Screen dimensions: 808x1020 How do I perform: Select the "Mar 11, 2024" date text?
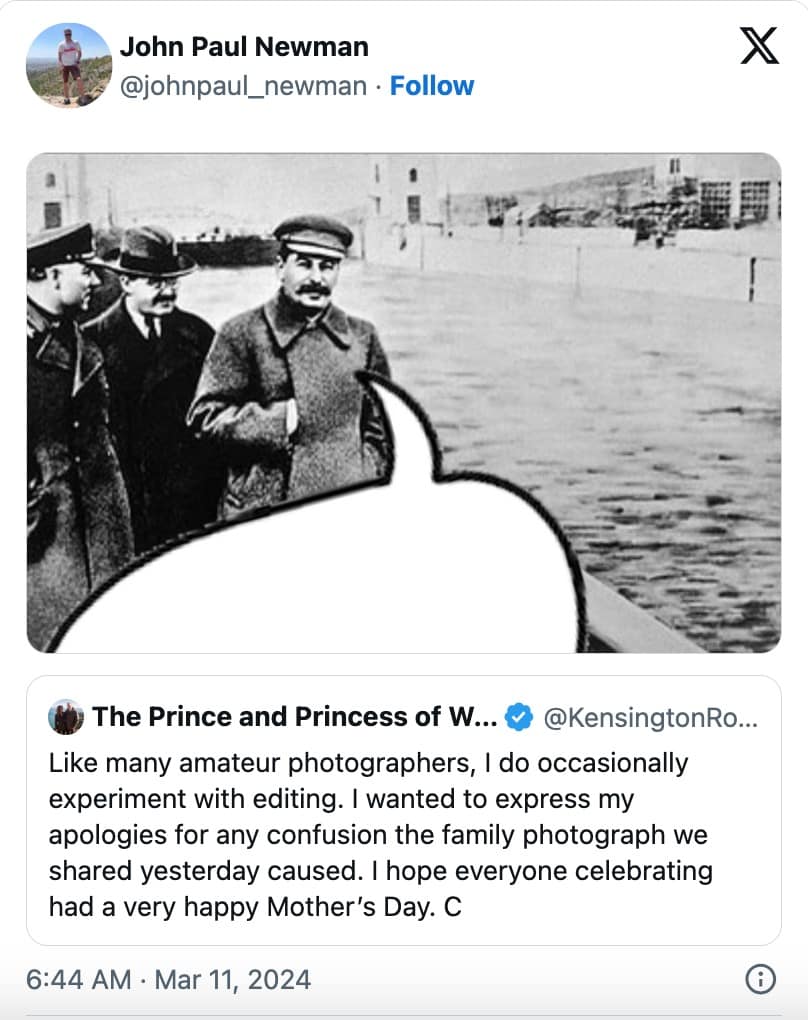click(233, 979)
